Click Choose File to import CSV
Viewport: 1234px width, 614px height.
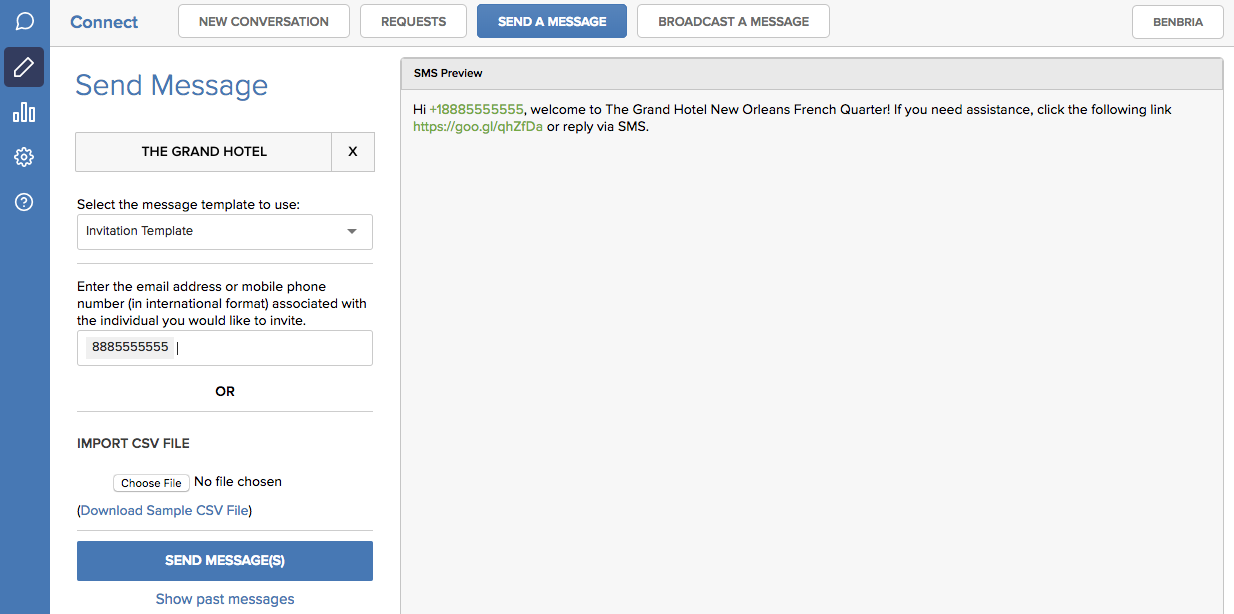pyautogui.click(x=150, y=483)
